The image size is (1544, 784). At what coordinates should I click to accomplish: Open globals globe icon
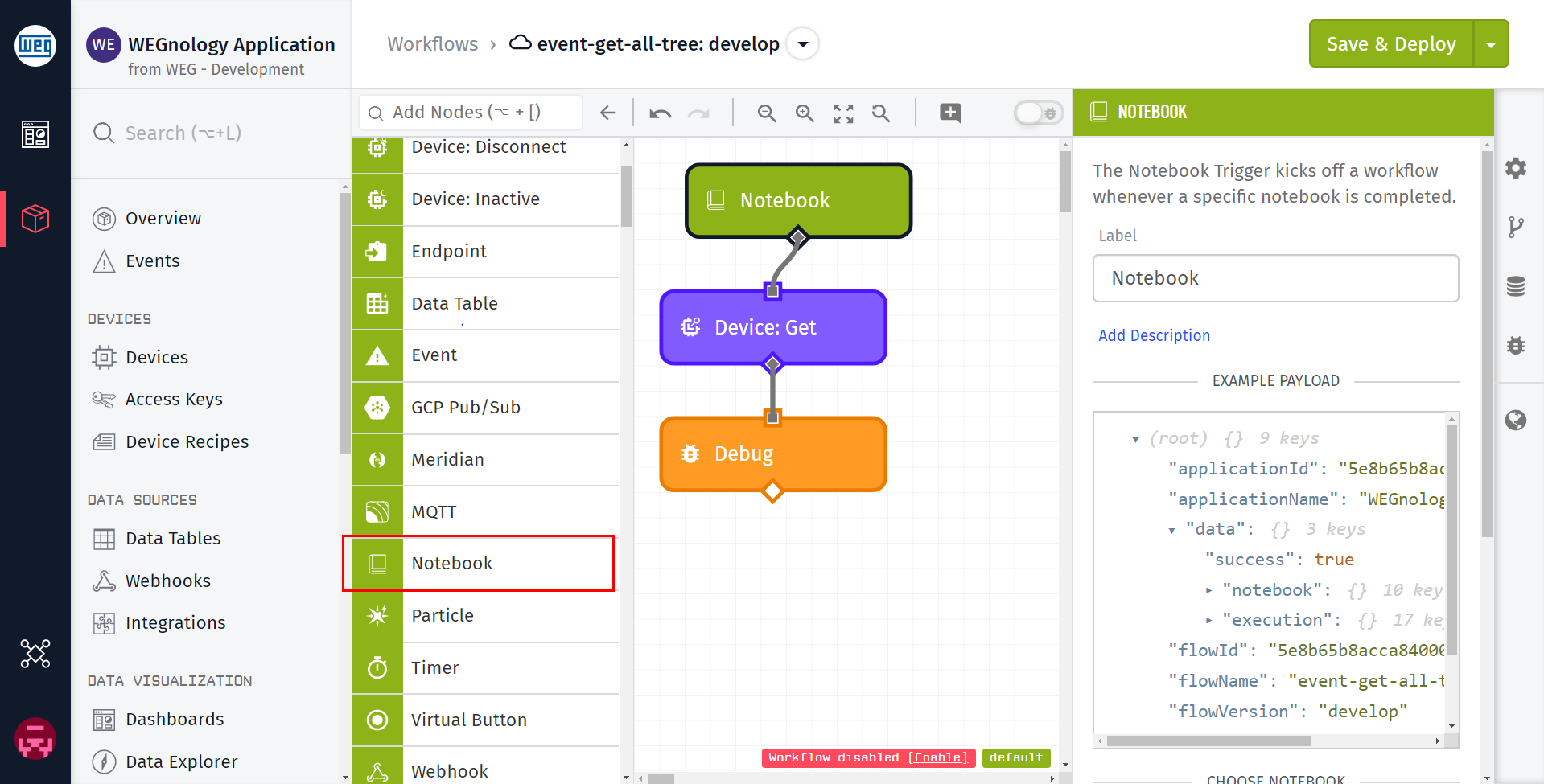1516,421
